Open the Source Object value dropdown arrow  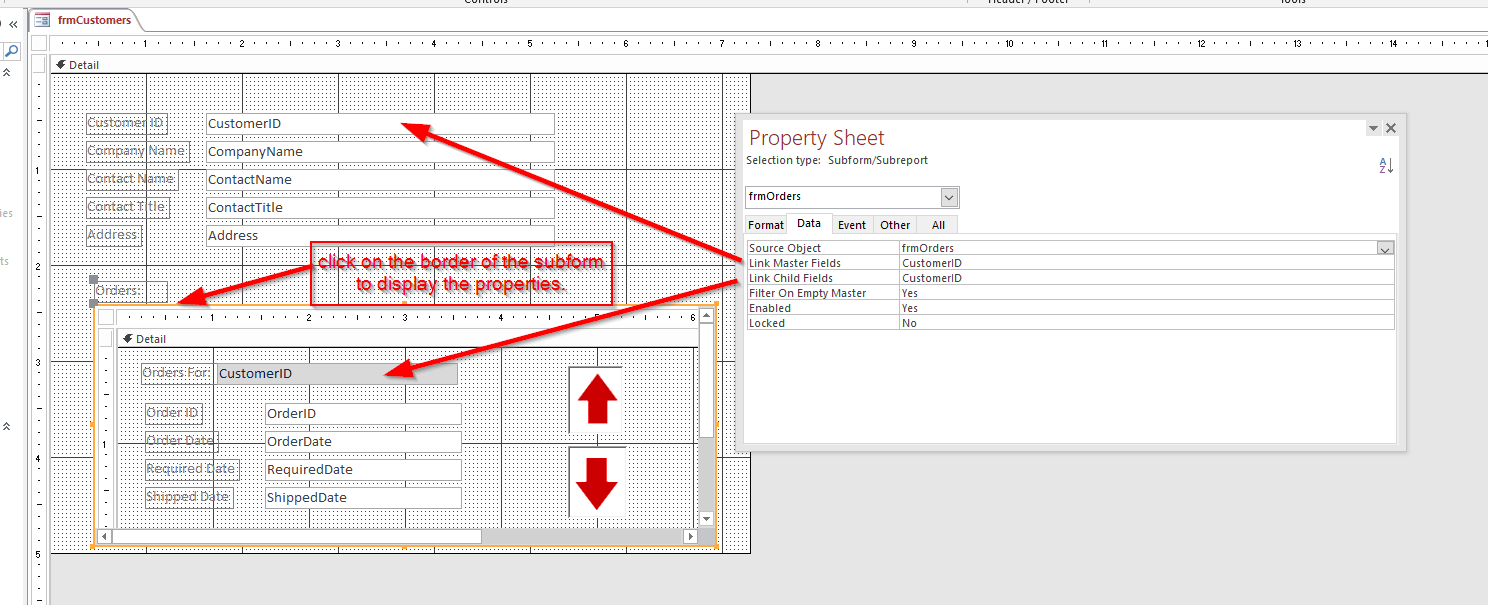[1385, 248]
